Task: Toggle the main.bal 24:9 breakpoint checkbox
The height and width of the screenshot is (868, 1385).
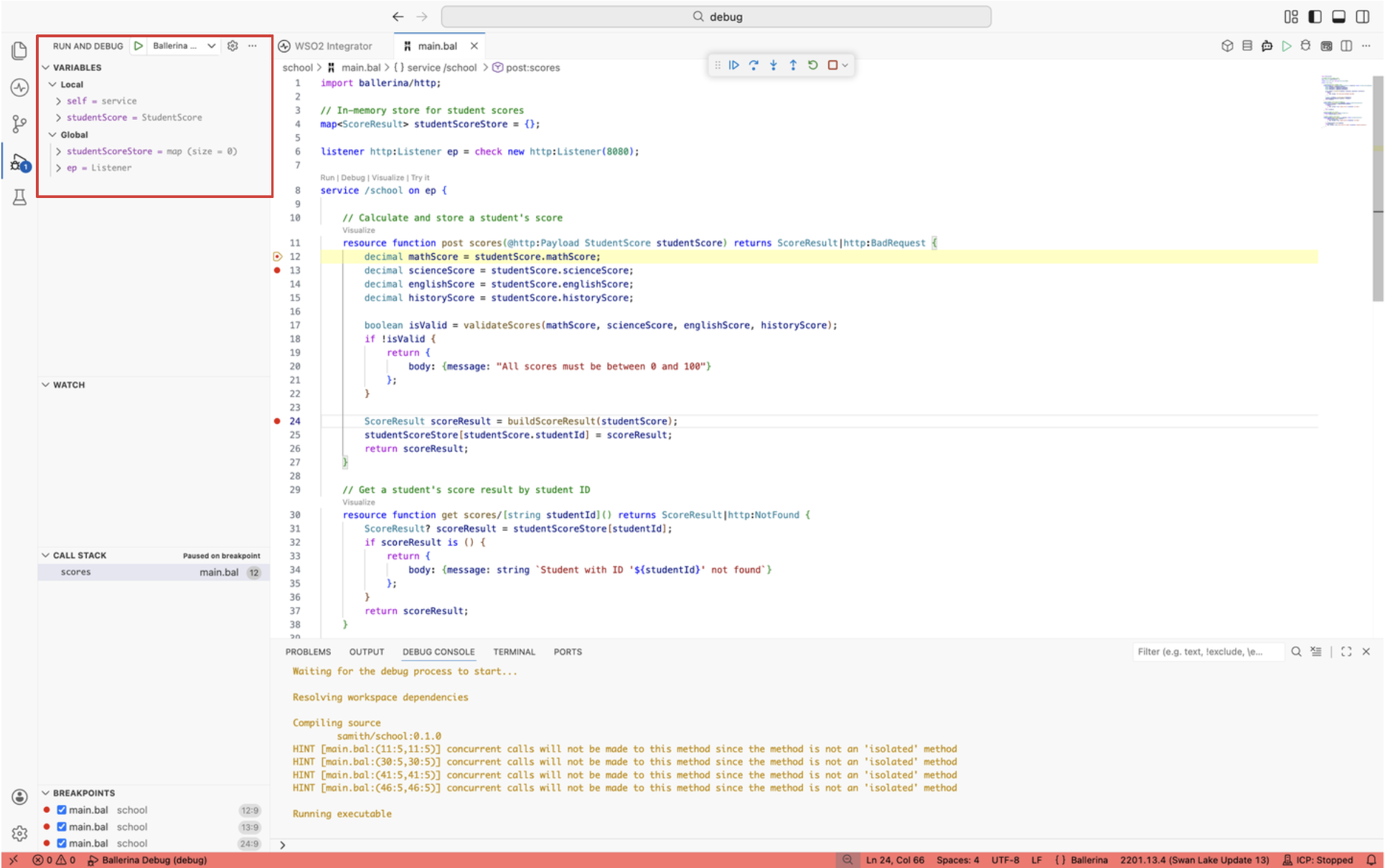Action: pos(62,843)
